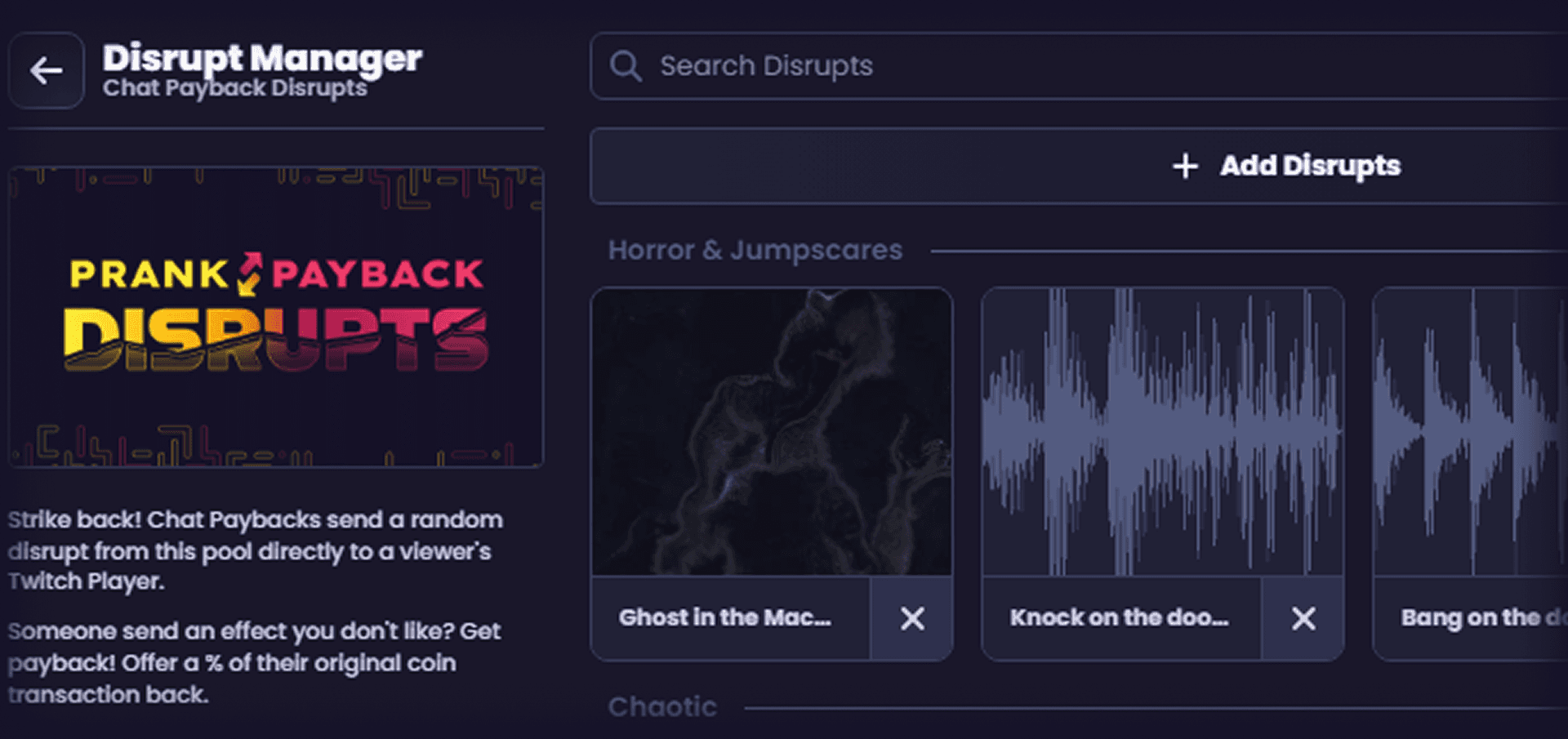Viewport: 1568px width, 739px height.
Task: Click the Bang on the d... label
Action: point(1484,618)
